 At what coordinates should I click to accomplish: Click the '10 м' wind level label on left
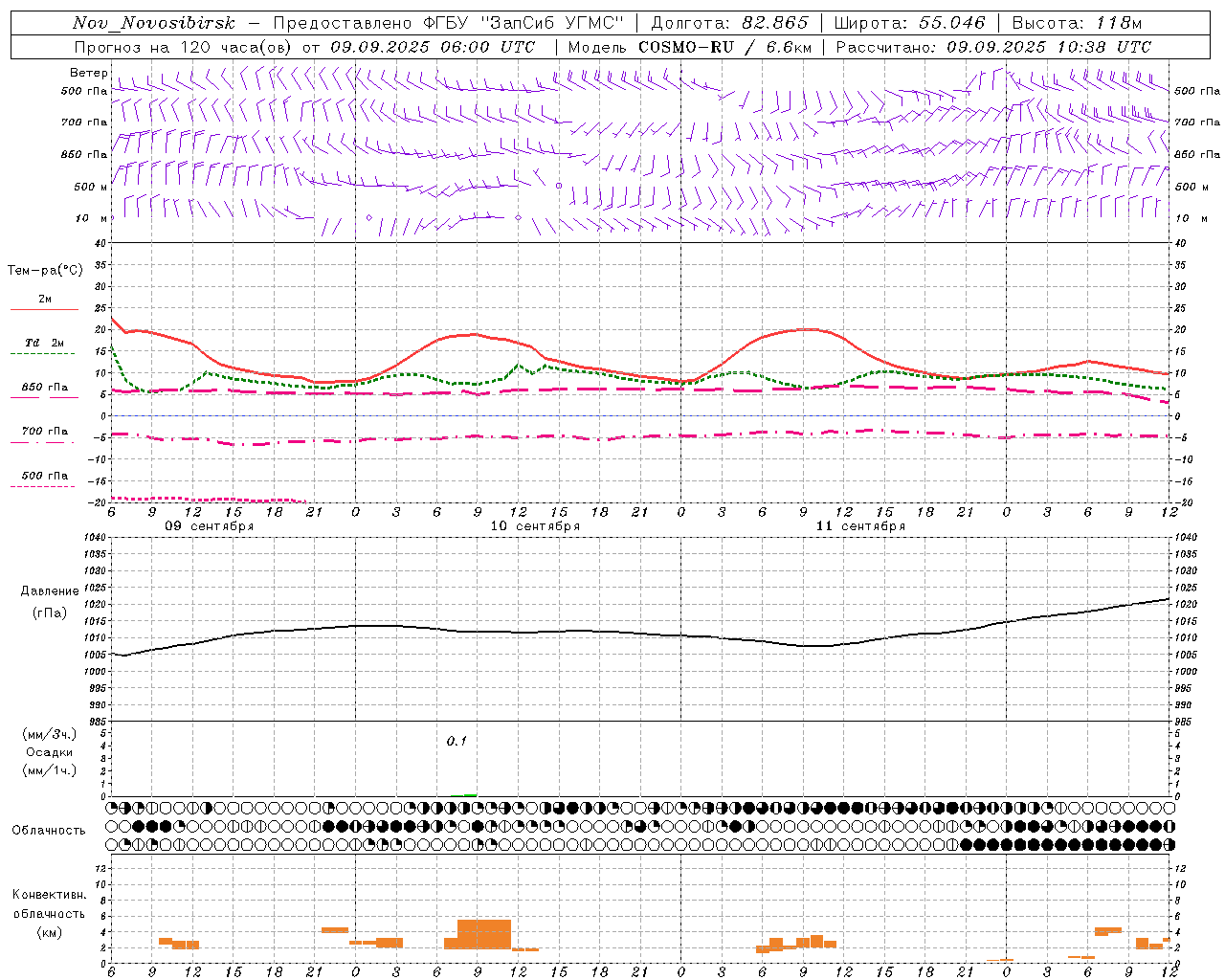click(x=91, y=218)
